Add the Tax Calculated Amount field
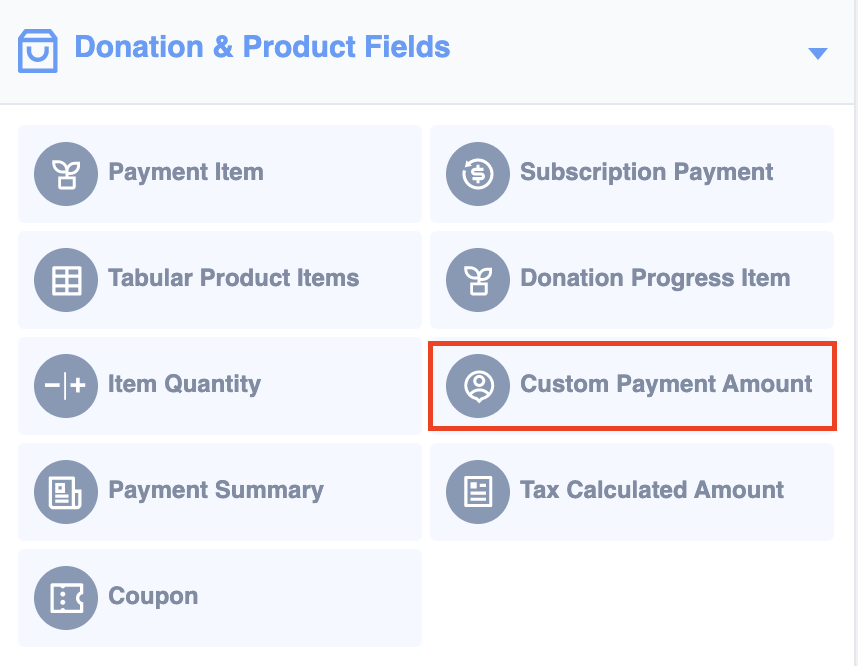 [632, 492]
